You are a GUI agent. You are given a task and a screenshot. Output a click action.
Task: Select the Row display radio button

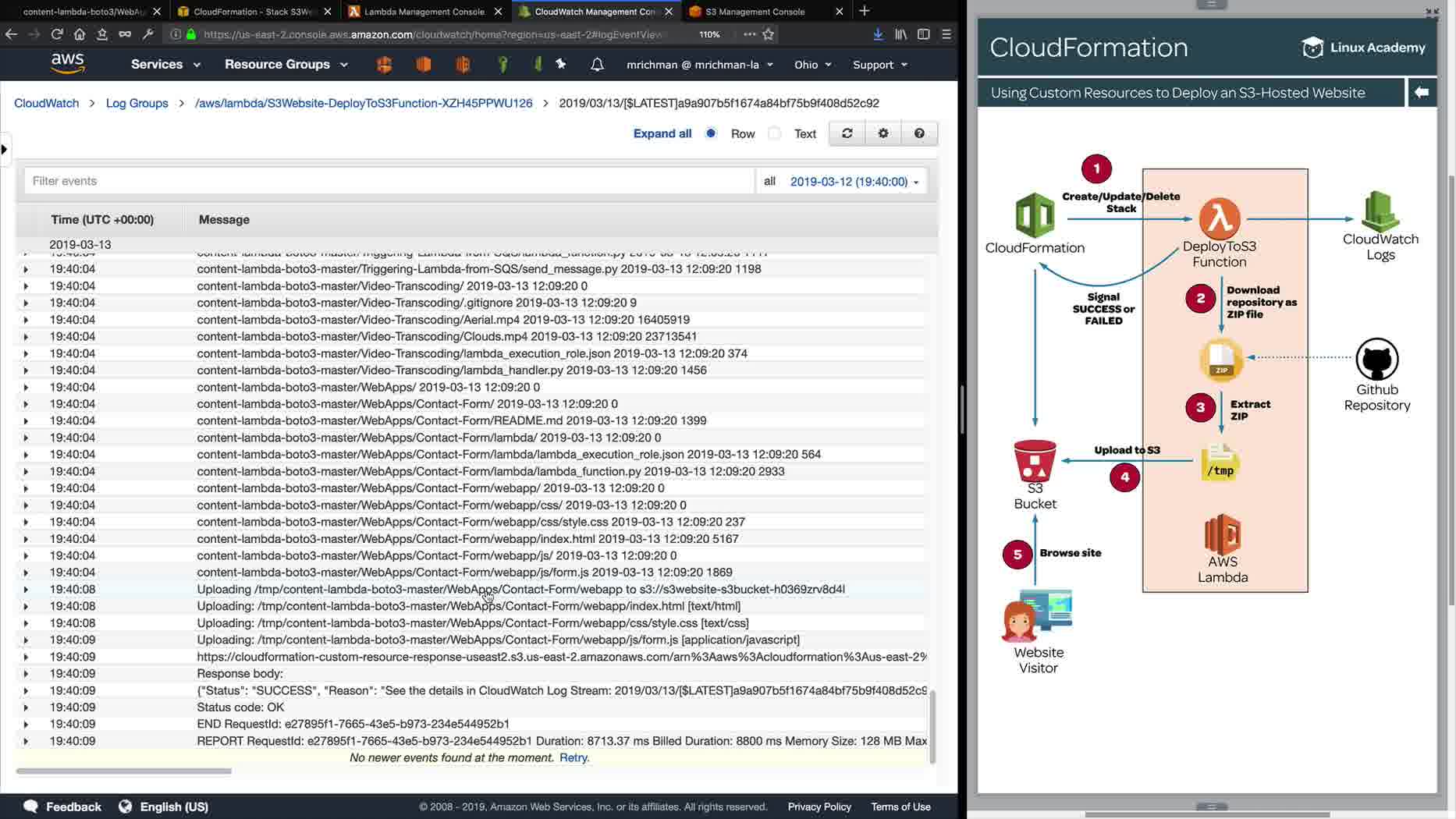click(711, 133)
